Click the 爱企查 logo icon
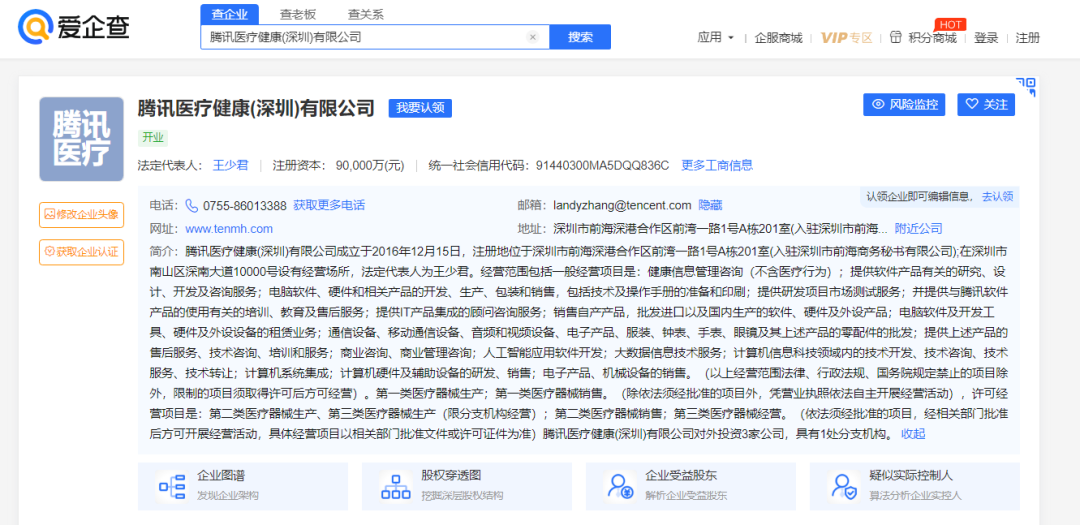The width and height of the screenshot is (1080, 525). (x=36, y=27)
